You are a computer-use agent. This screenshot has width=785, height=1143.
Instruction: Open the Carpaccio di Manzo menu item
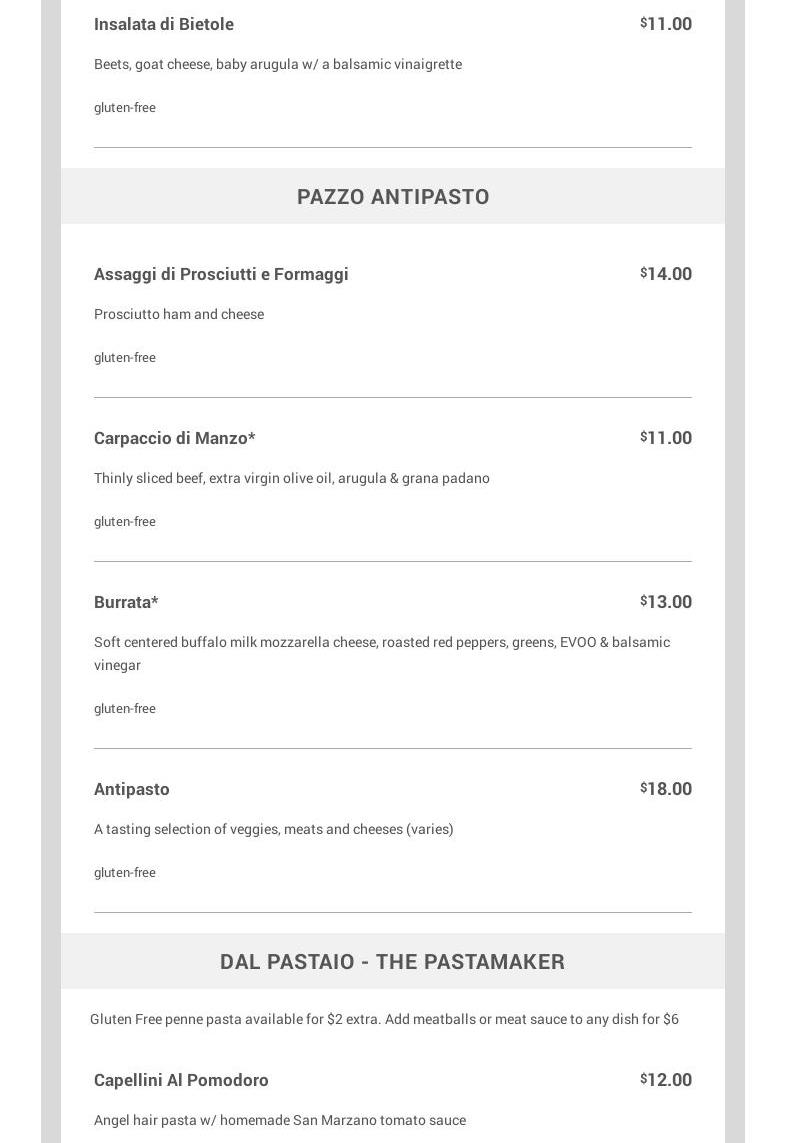[175, 438]
